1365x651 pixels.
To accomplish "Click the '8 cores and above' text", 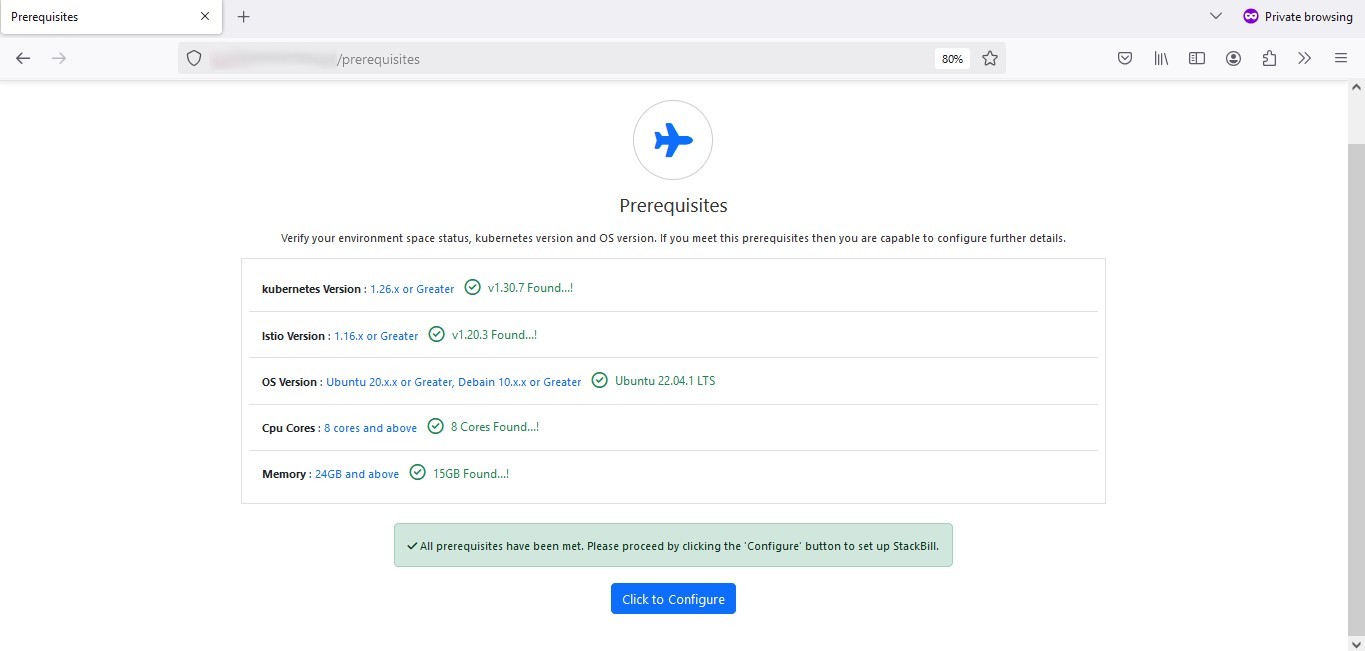I will point(370,428).
